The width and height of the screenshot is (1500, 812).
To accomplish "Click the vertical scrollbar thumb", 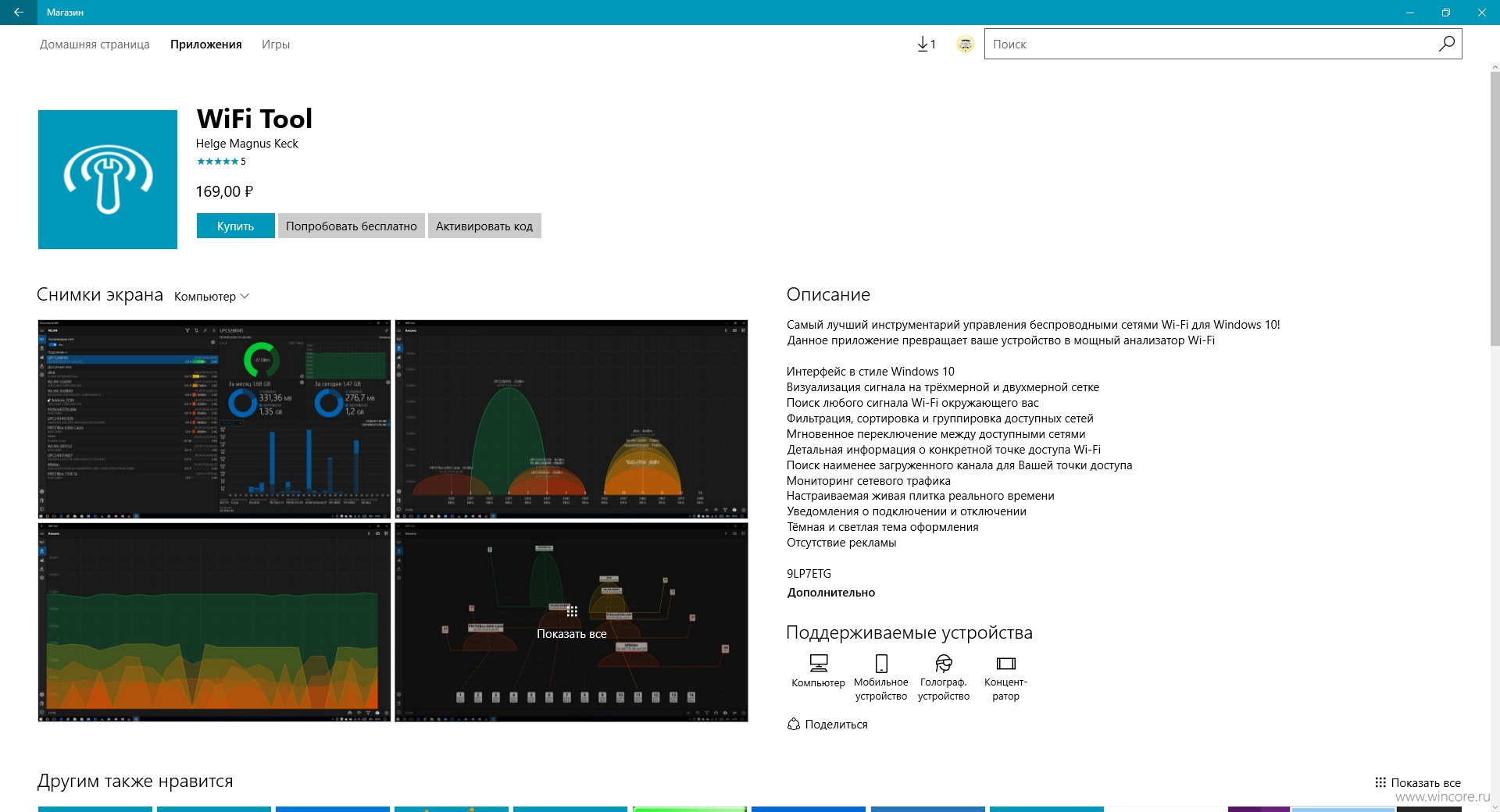I will 1495,209.
